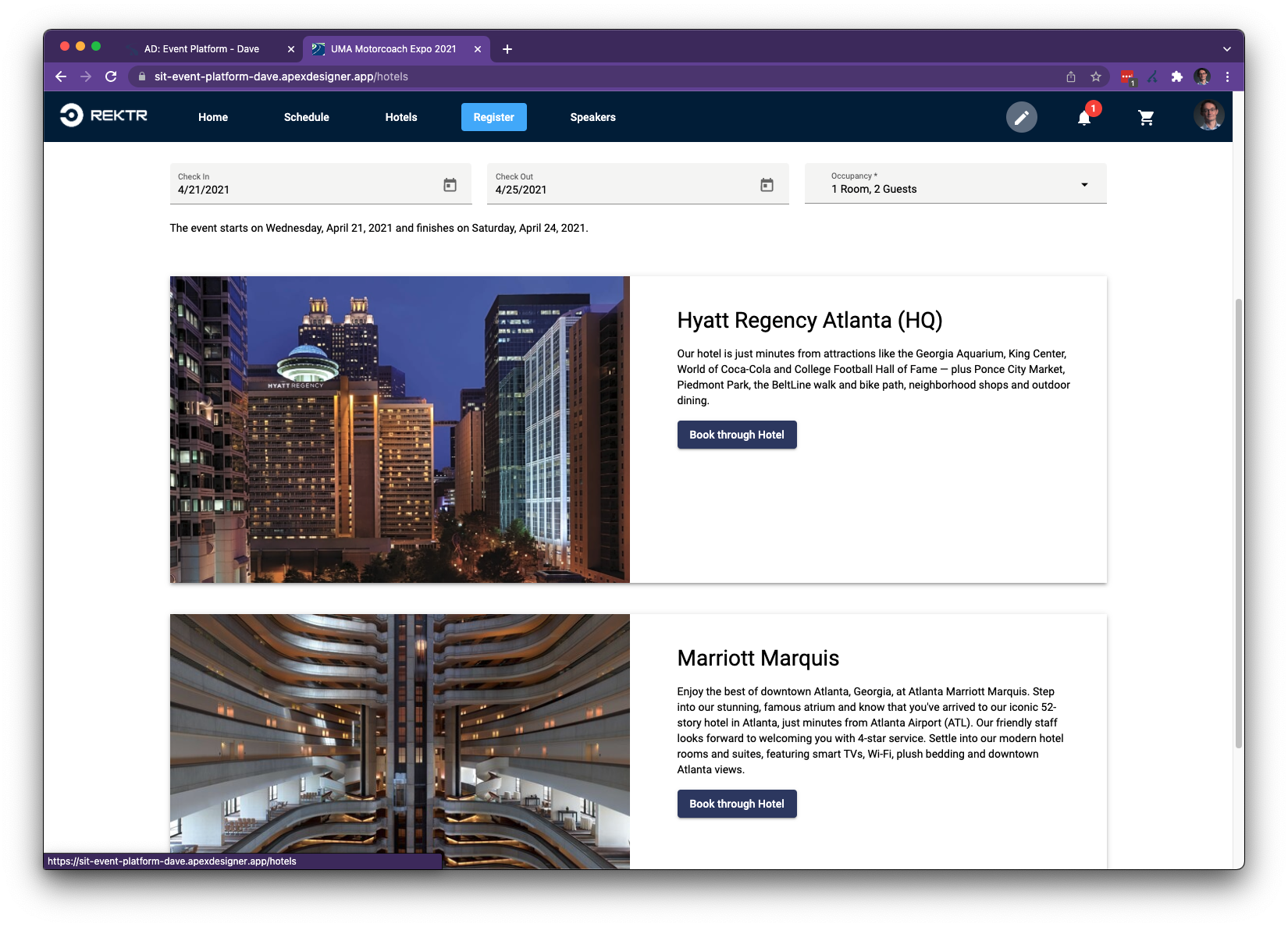This screenshot has width=1288, height=927.
Task: Open notifications bell with badge
Action: pyautogui.click(x=1084, y=117)
